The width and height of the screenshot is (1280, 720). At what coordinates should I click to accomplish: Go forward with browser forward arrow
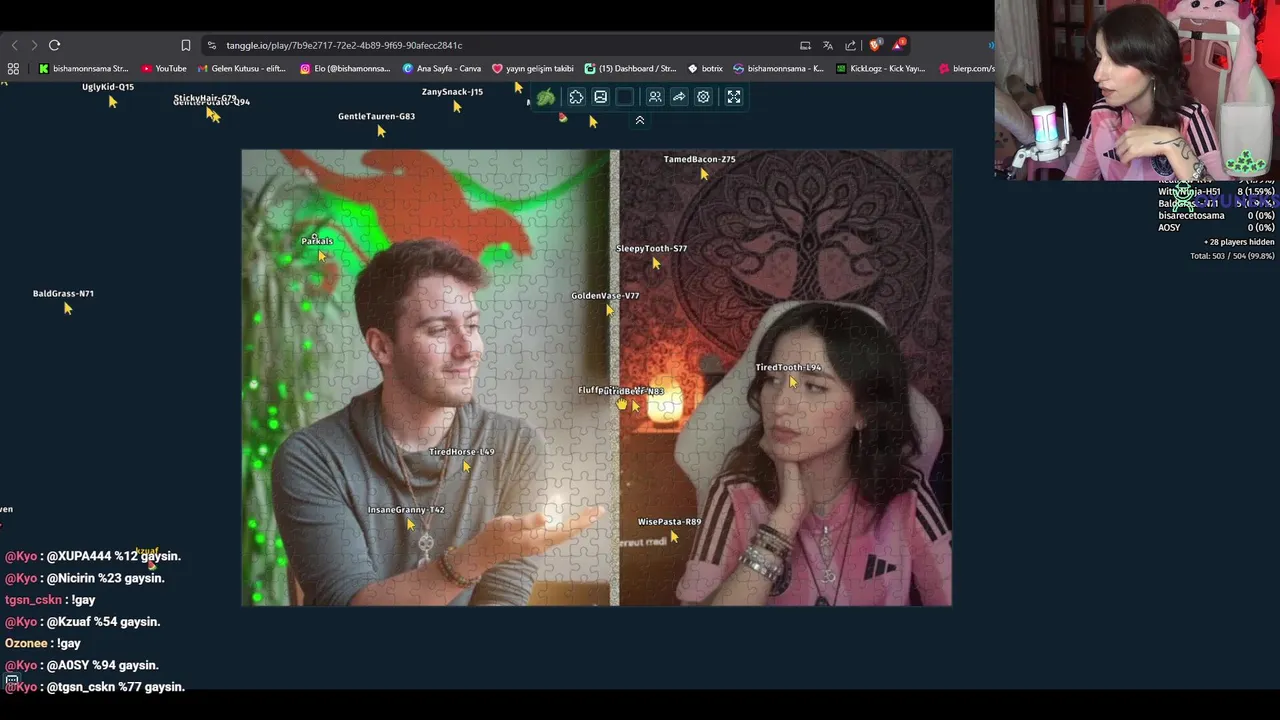(33, 45)
